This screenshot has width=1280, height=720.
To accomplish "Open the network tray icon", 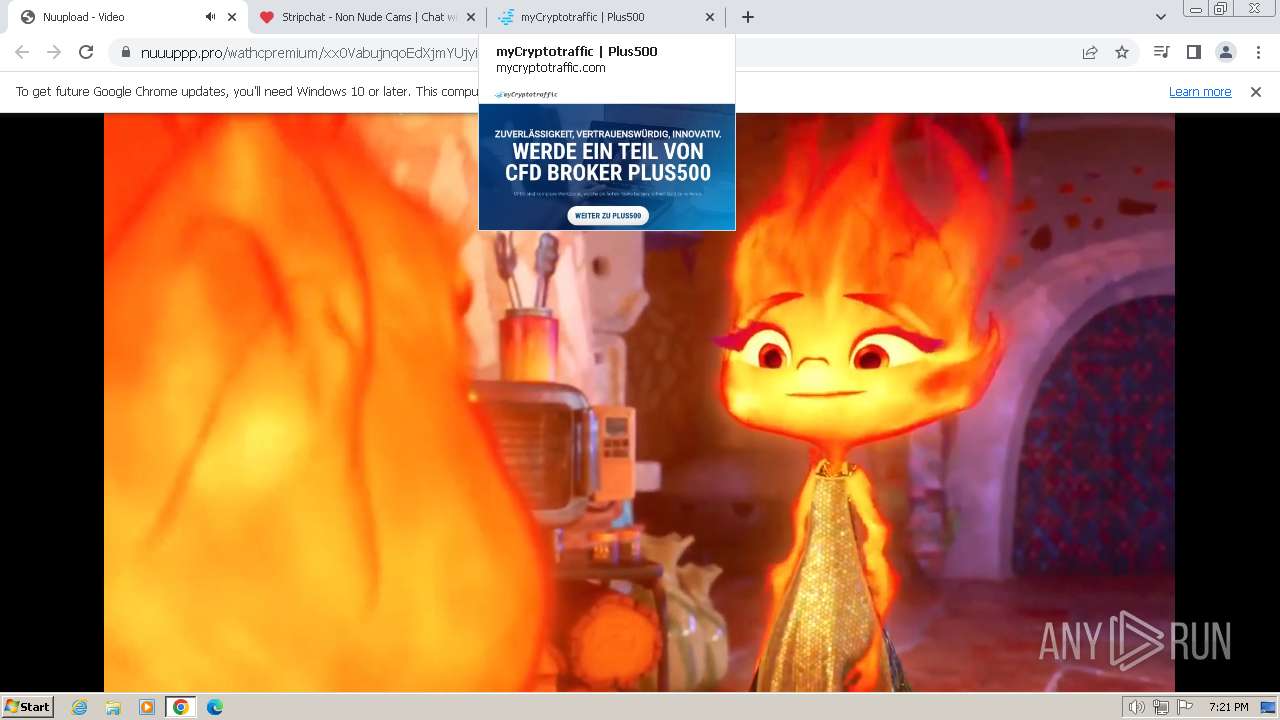I will 1161,707.
